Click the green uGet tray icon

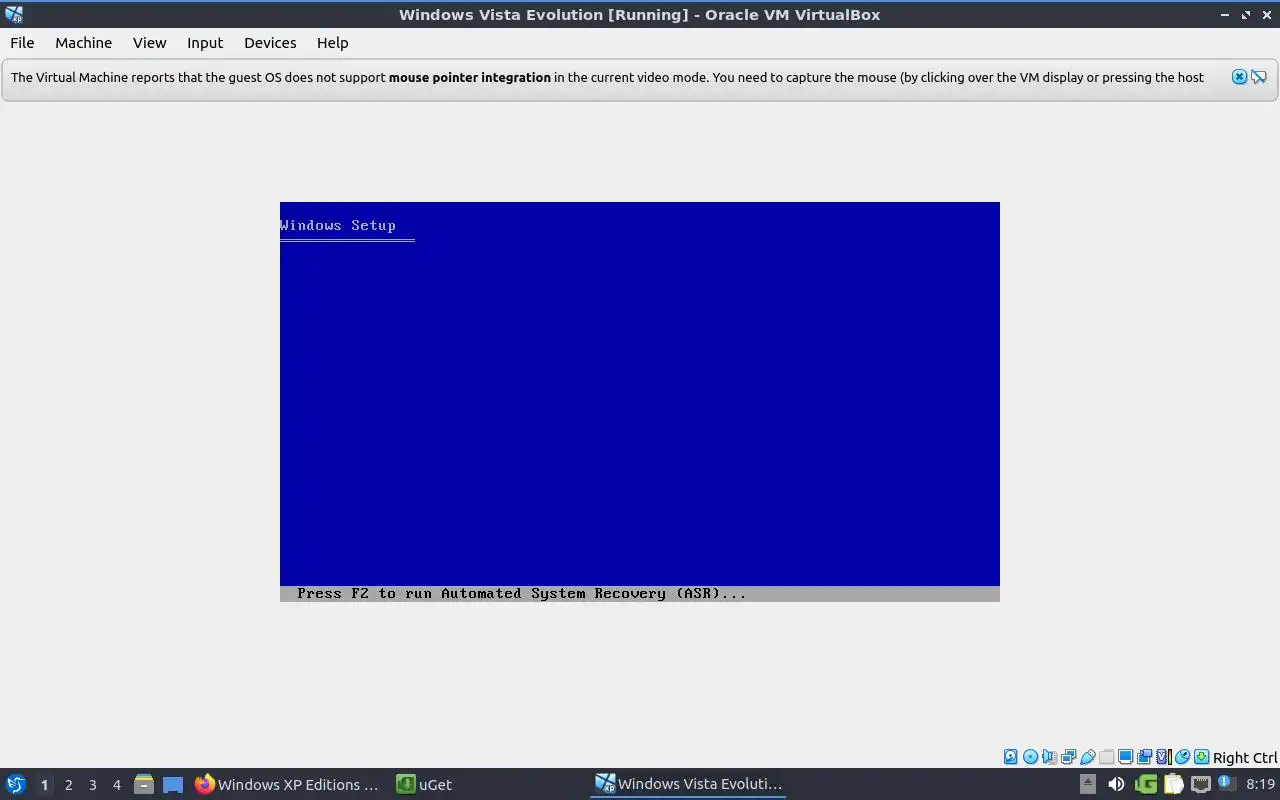tap(1145, 784)
